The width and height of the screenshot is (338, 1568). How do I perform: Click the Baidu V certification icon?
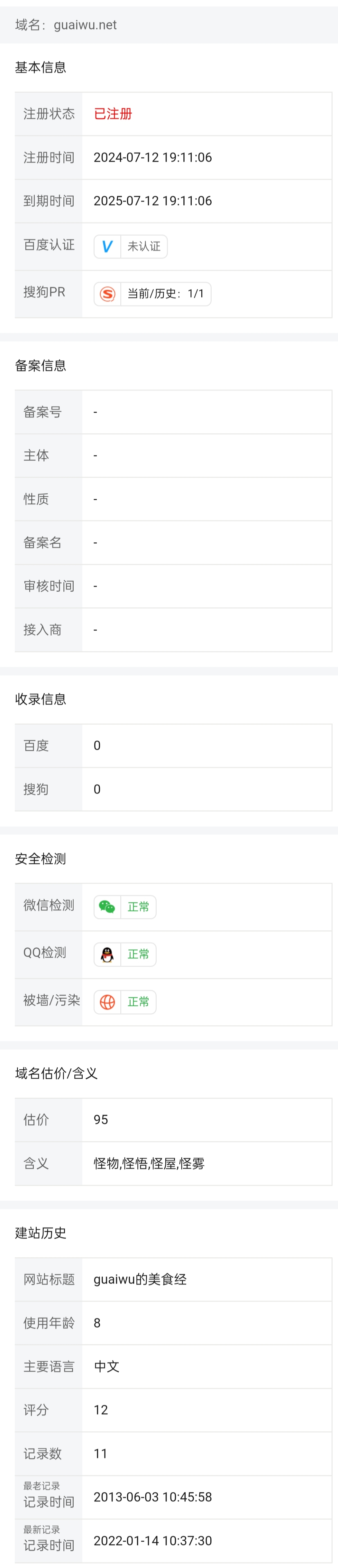click(x=107, y=247)
